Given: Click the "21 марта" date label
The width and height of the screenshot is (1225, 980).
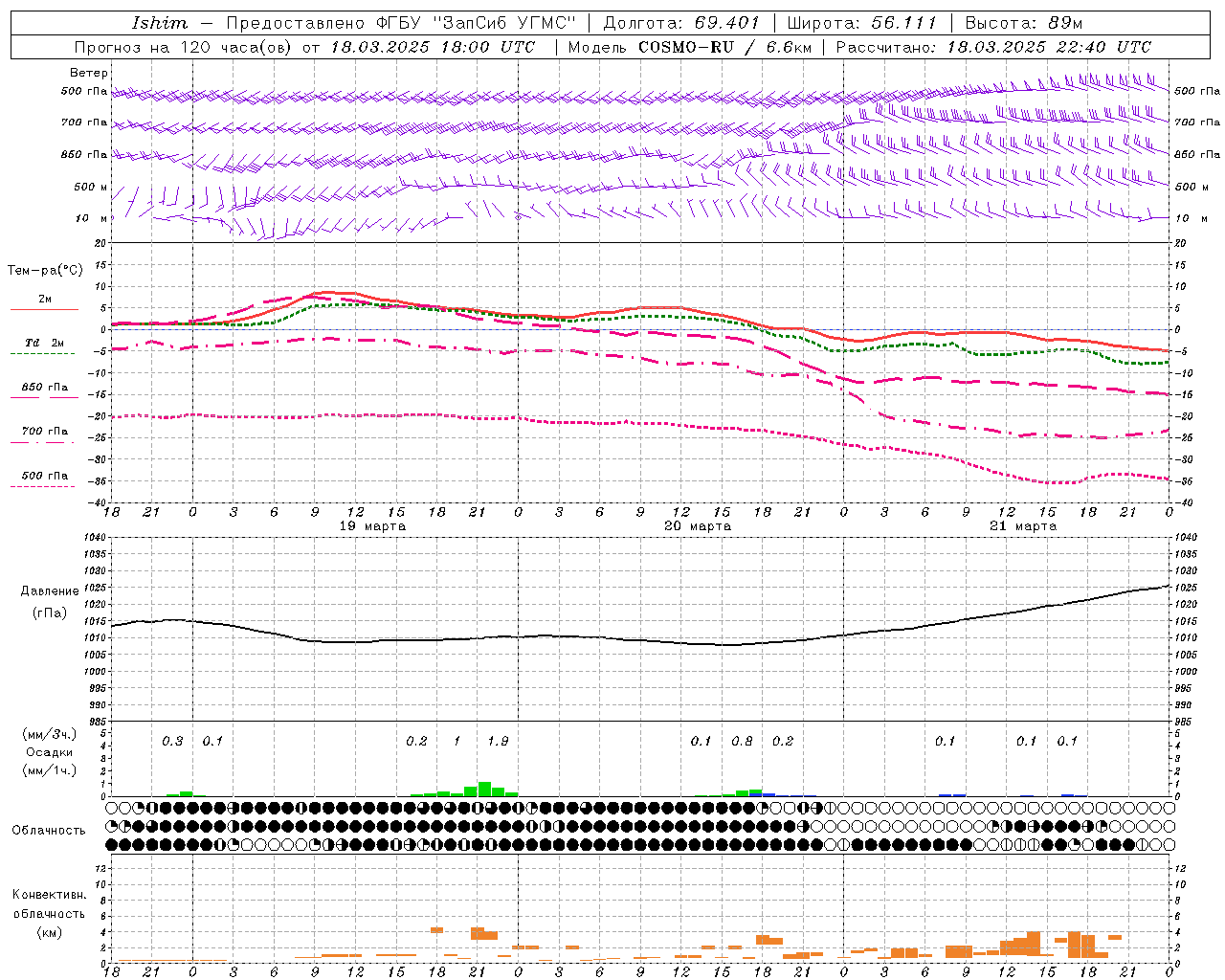Looking at the screenshot, I should tap(1023, 526).
